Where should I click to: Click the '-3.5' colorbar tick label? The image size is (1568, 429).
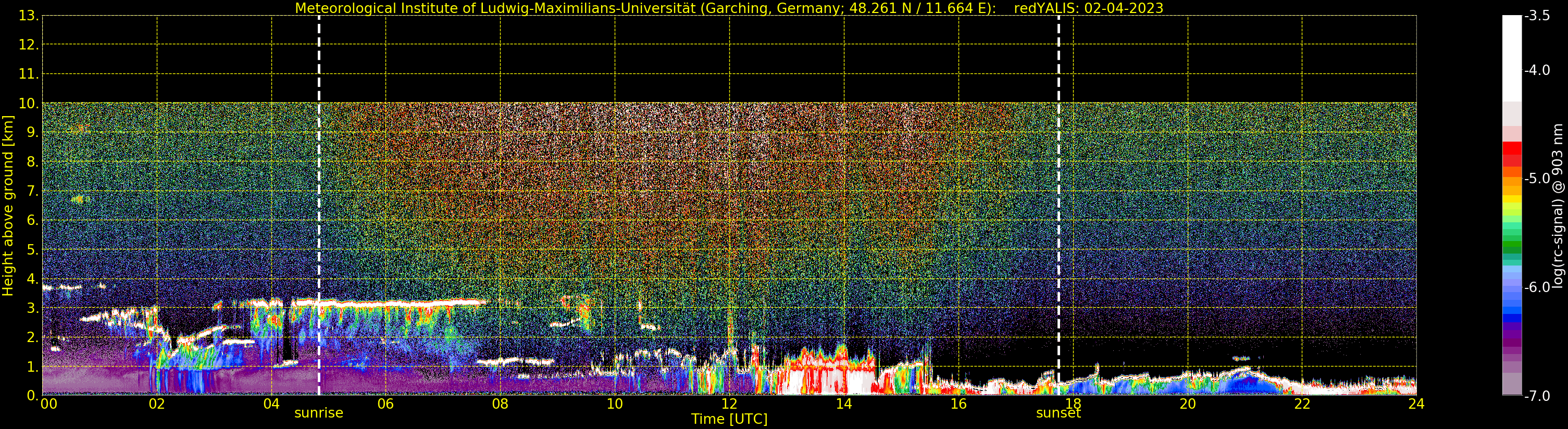pyautogui.click(x=1537, y=16)
